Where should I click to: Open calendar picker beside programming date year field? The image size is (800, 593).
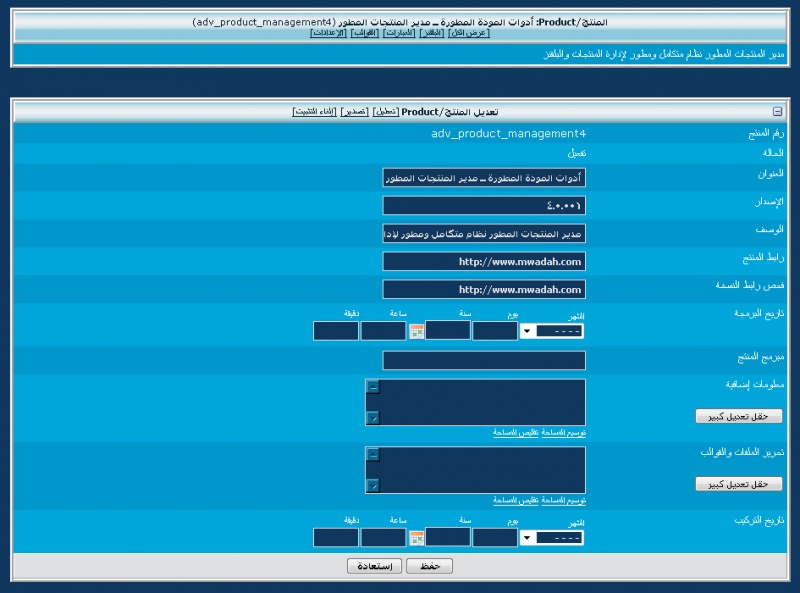[417, 331]
